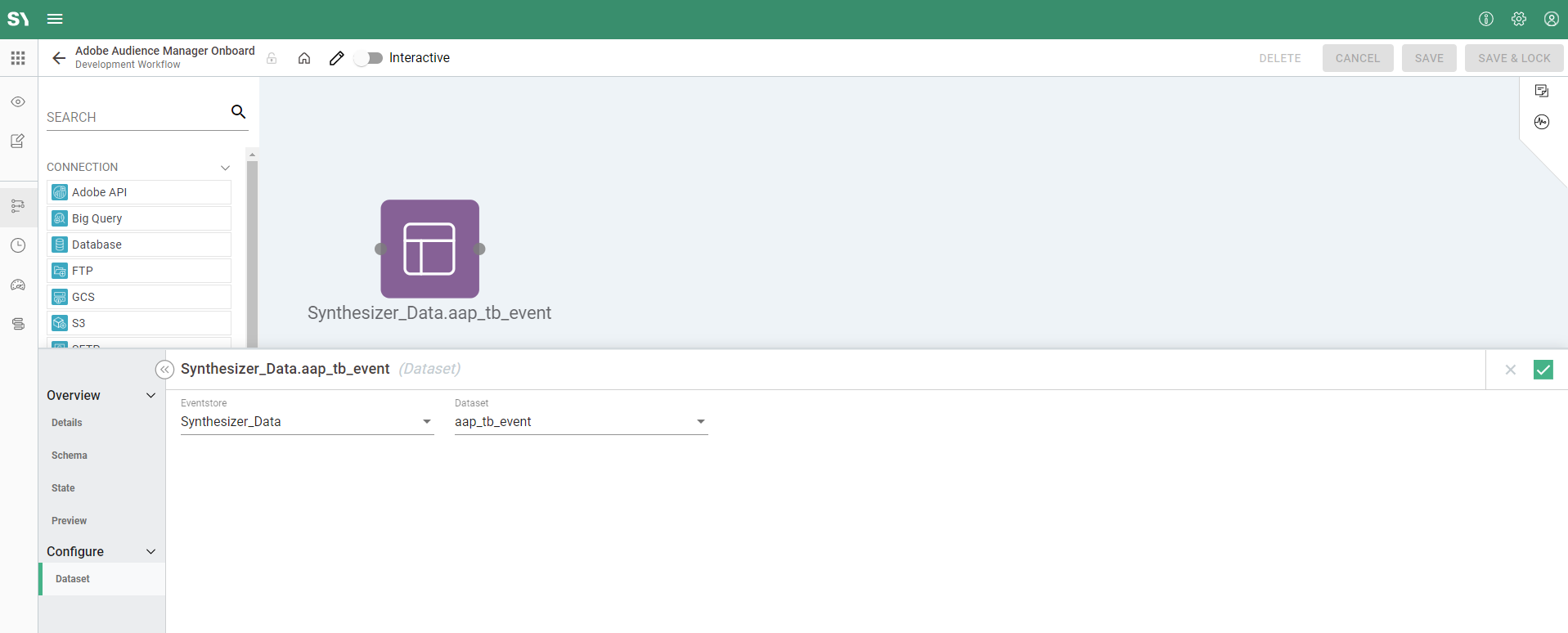Open the Schema tab in Overview
This screenshot has height=633, width=1568.
coord(70,456)
